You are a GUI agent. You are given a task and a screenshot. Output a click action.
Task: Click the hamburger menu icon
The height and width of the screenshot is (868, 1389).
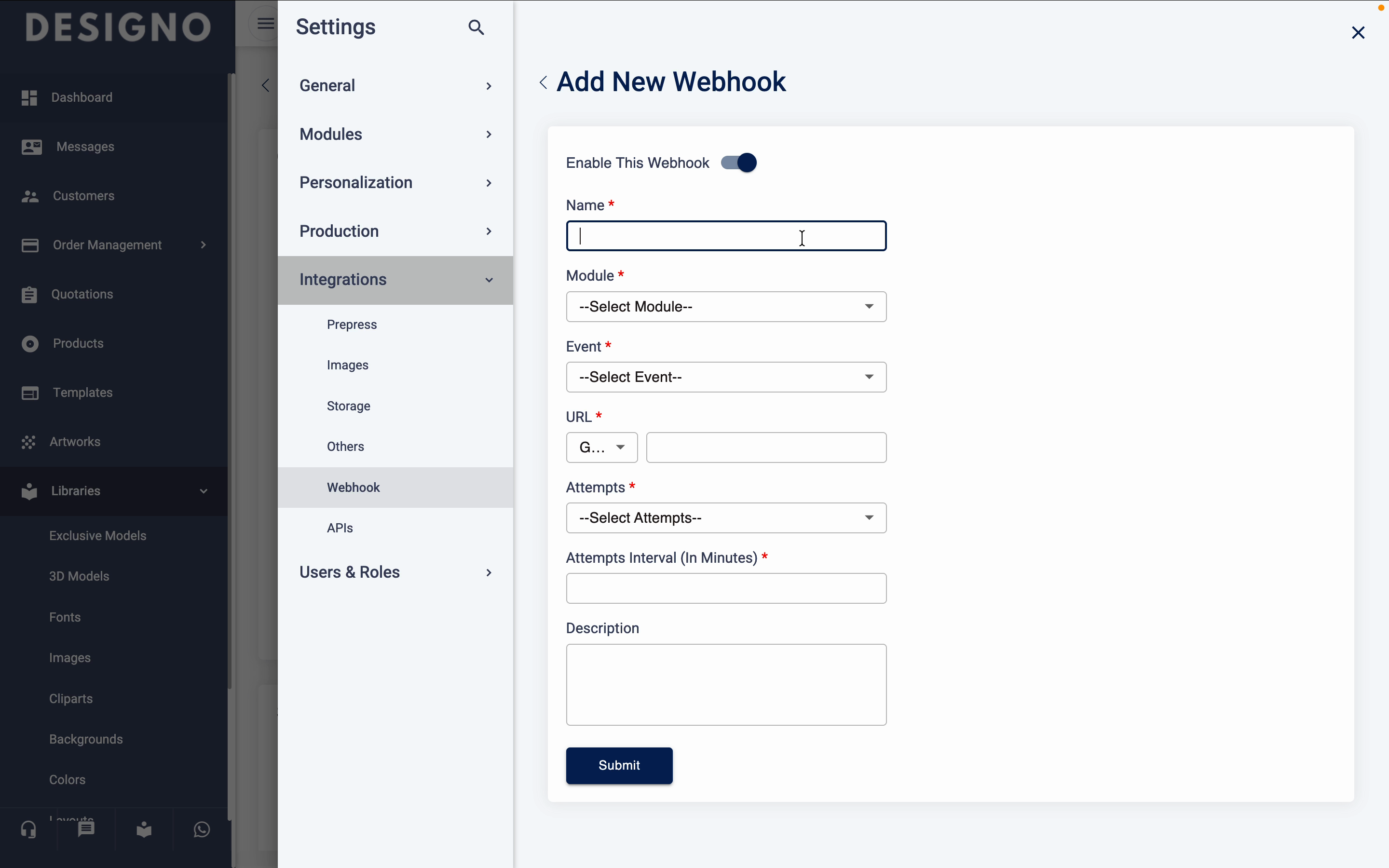(265, 24)
